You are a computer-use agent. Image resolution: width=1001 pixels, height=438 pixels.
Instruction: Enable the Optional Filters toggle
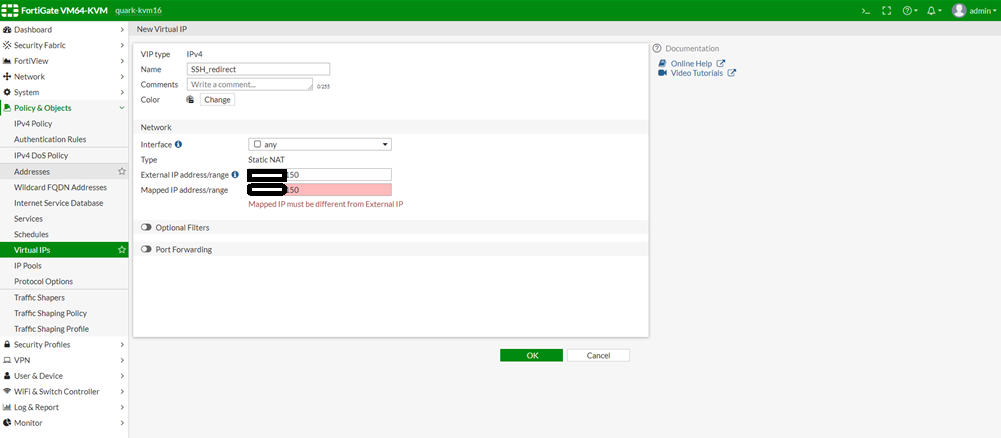pyautogui.click(x=147, y=227)
